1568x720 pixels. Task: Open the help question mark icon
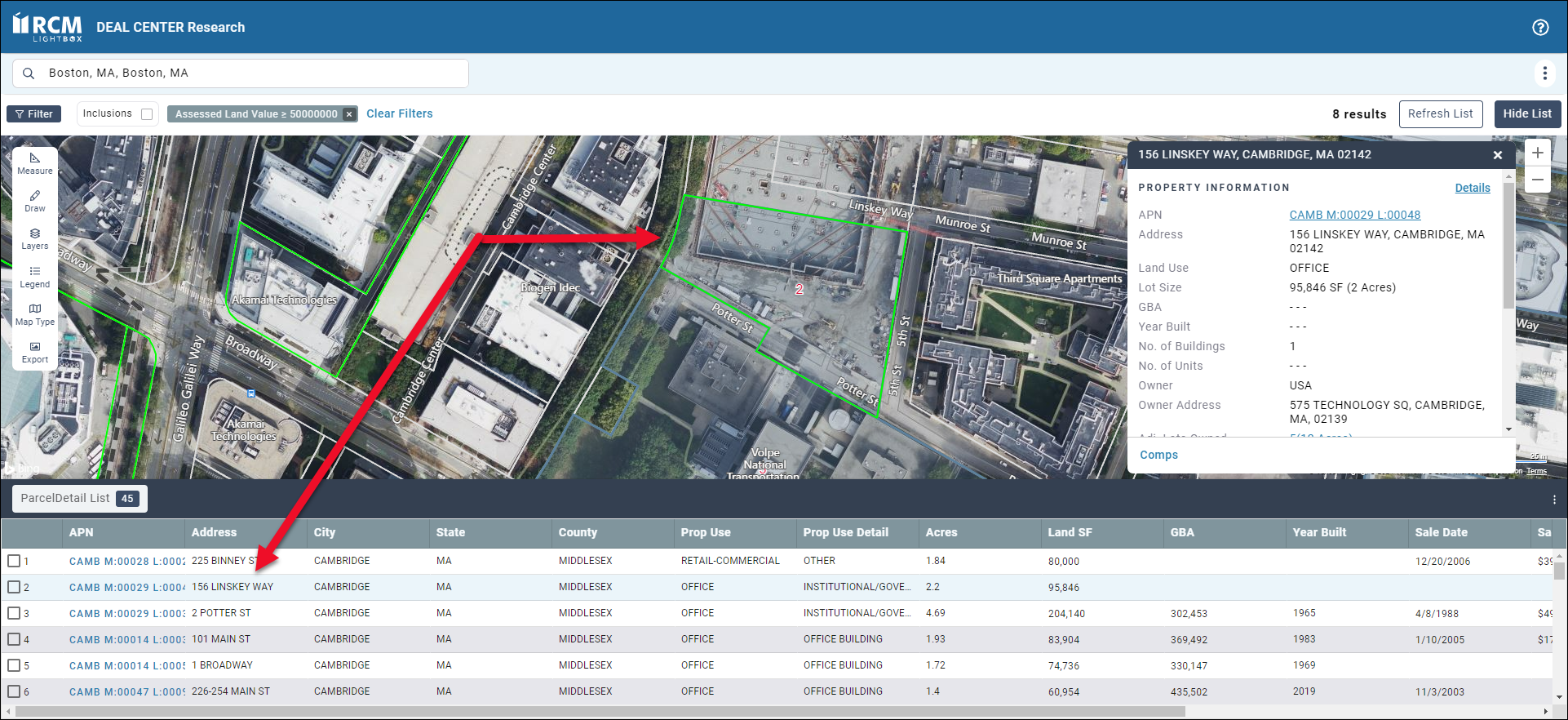click(1540, 27)
